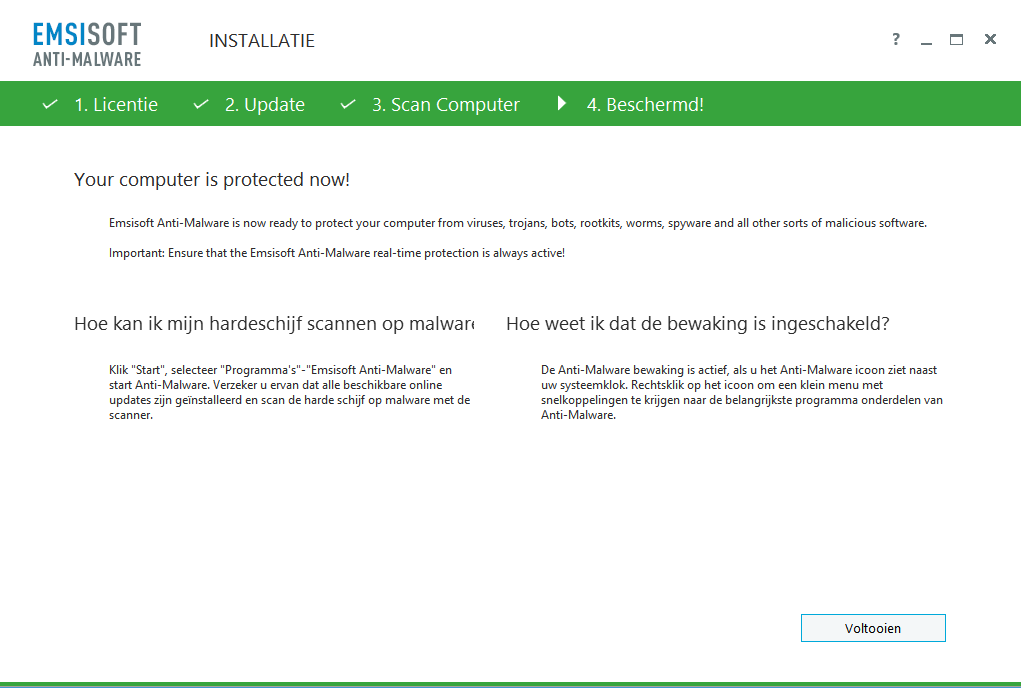This screenshot has width=1021, height=688.
Task: Close the installation window
Action: 990,39
